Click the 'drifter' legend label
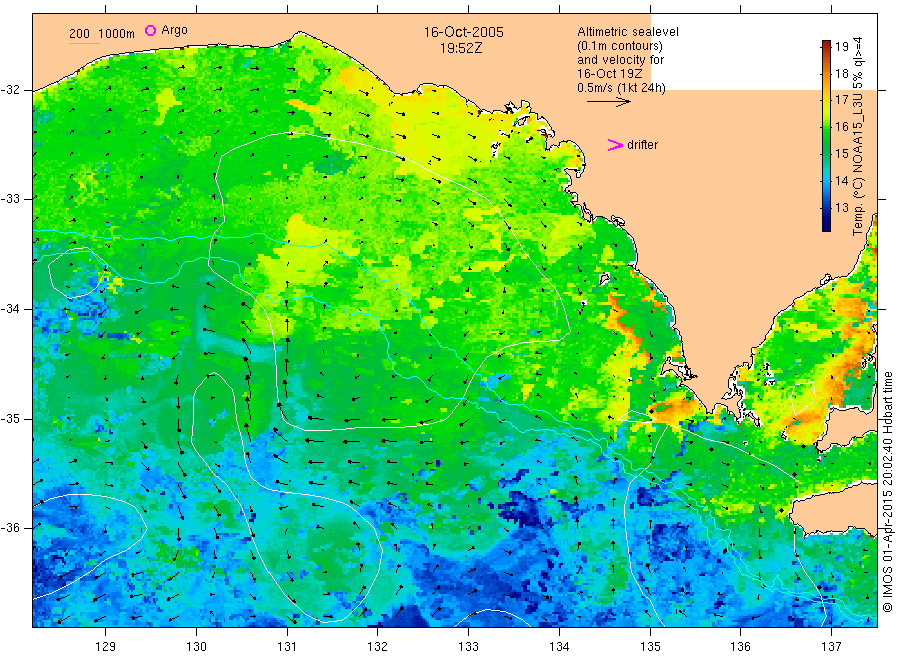900x660 pixels. (642, 145)
